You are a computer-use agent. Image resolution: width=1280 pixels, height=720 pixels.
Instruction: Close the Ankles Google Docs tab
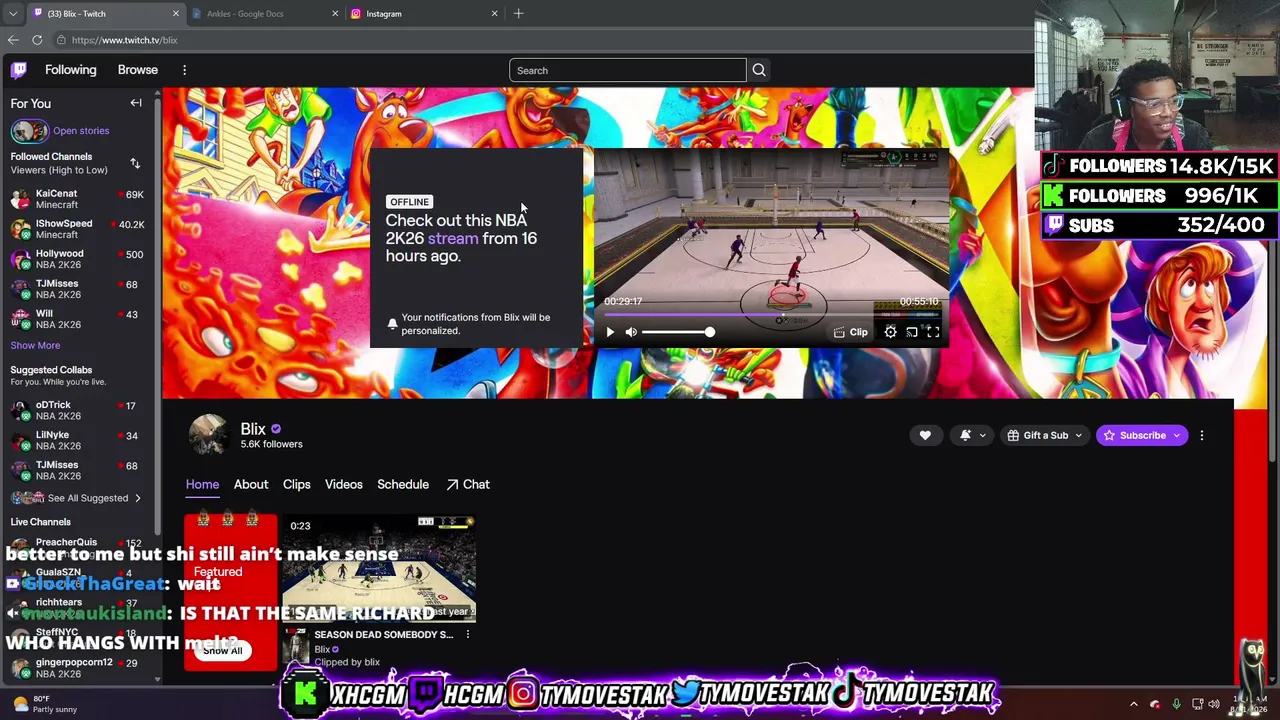[x=335, y=14]
